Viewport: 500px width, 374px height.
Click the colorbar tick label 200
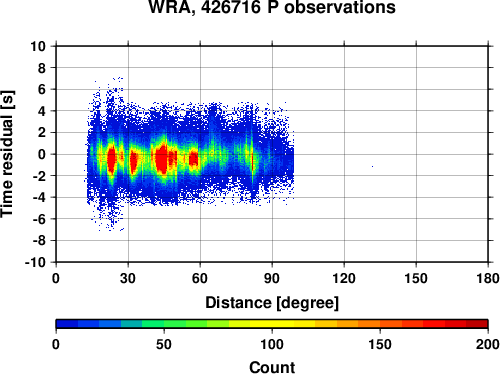pyautogui.click(x=488, y=344)
